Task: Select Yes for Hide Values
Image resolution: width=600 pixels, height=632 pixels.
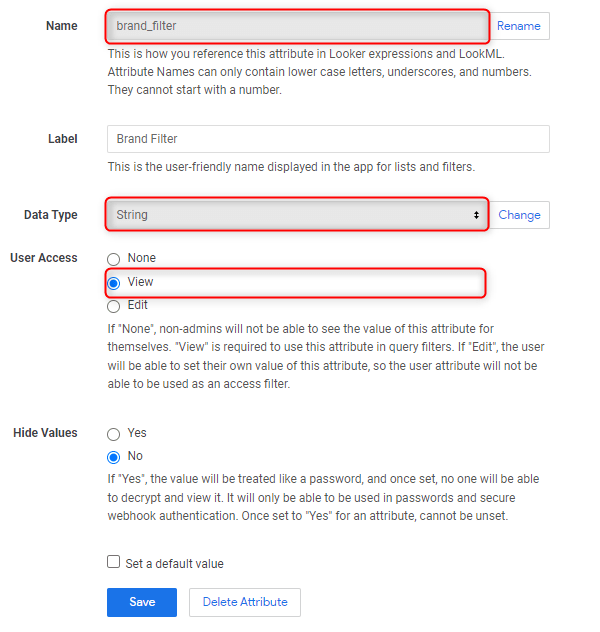Action: point(114,434)
